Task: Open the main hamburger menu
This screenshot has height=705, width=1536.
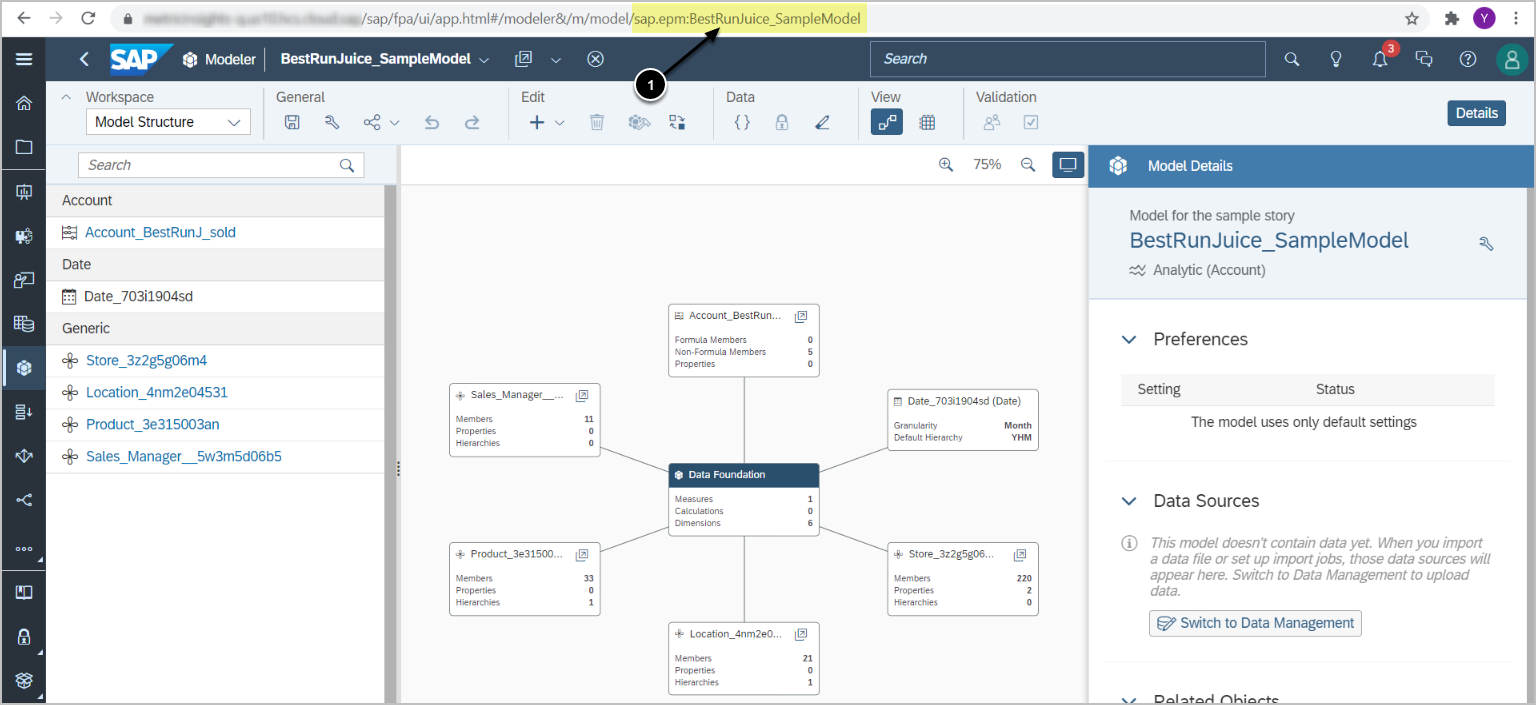Action: pyautogui.click(x=24, y=59)
